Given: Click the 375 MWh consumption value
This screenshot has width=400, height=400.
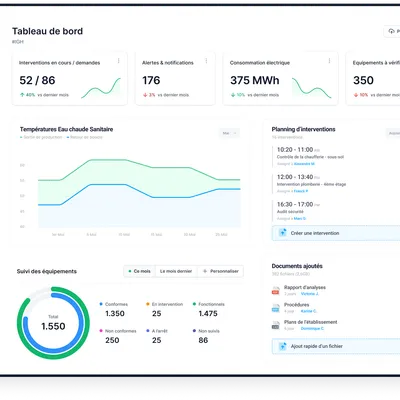Looking at the screenshot, I should click(x=255, y=80).
